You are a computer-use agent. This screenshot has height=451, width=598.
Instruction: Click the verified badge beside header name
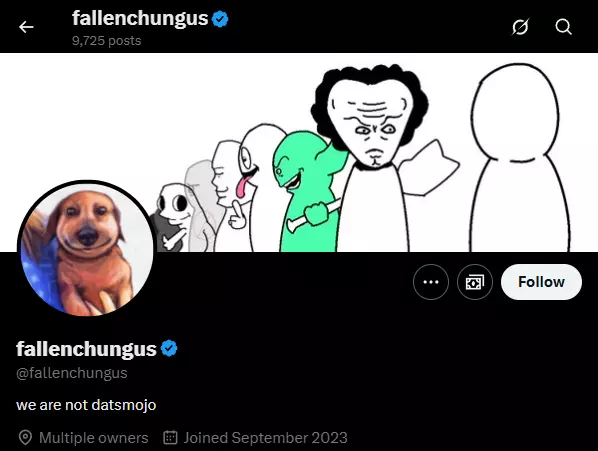[220, 19]
